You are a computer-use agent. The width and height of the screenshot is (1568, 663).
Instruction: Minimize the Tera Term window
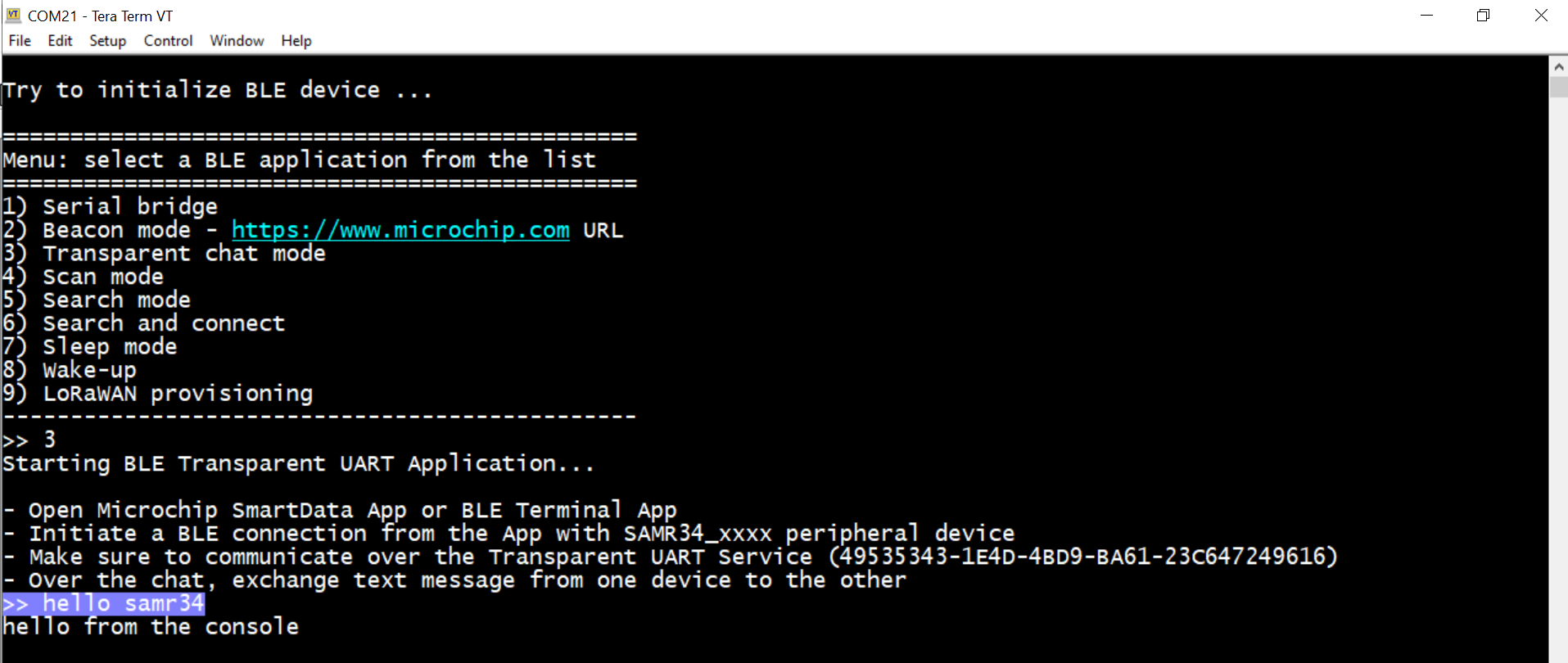pyautogui.click(x=1426, y=16)
